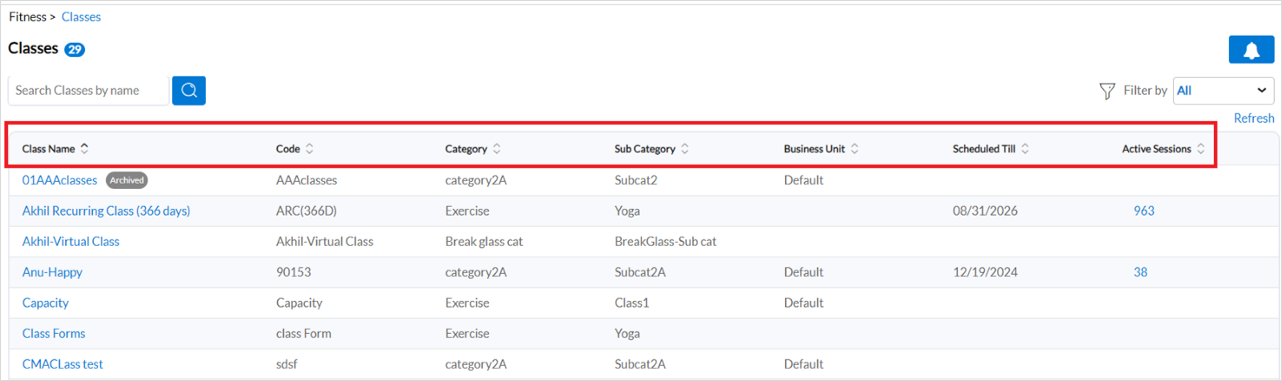1282x381 pixels.
Task: Sort by Sub Category column arrows
Action: pos(685,149)
